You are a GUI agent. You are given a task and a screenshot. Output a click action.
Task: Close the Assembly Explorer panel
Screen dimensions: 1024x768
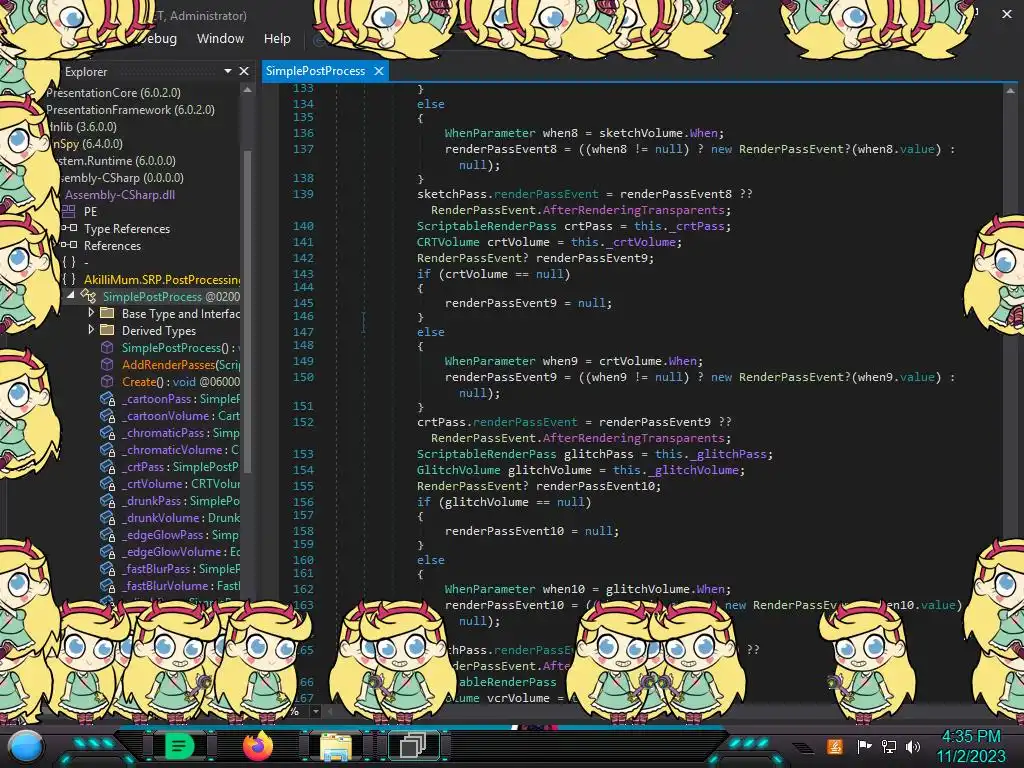click(x=244, y=71)
